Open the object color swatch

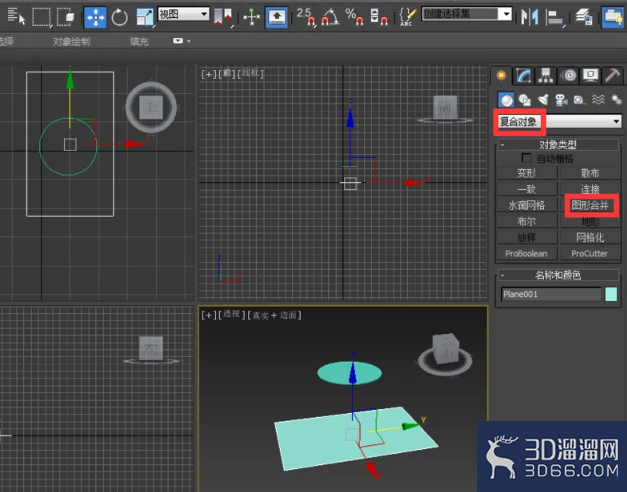(x=611, y=294)
